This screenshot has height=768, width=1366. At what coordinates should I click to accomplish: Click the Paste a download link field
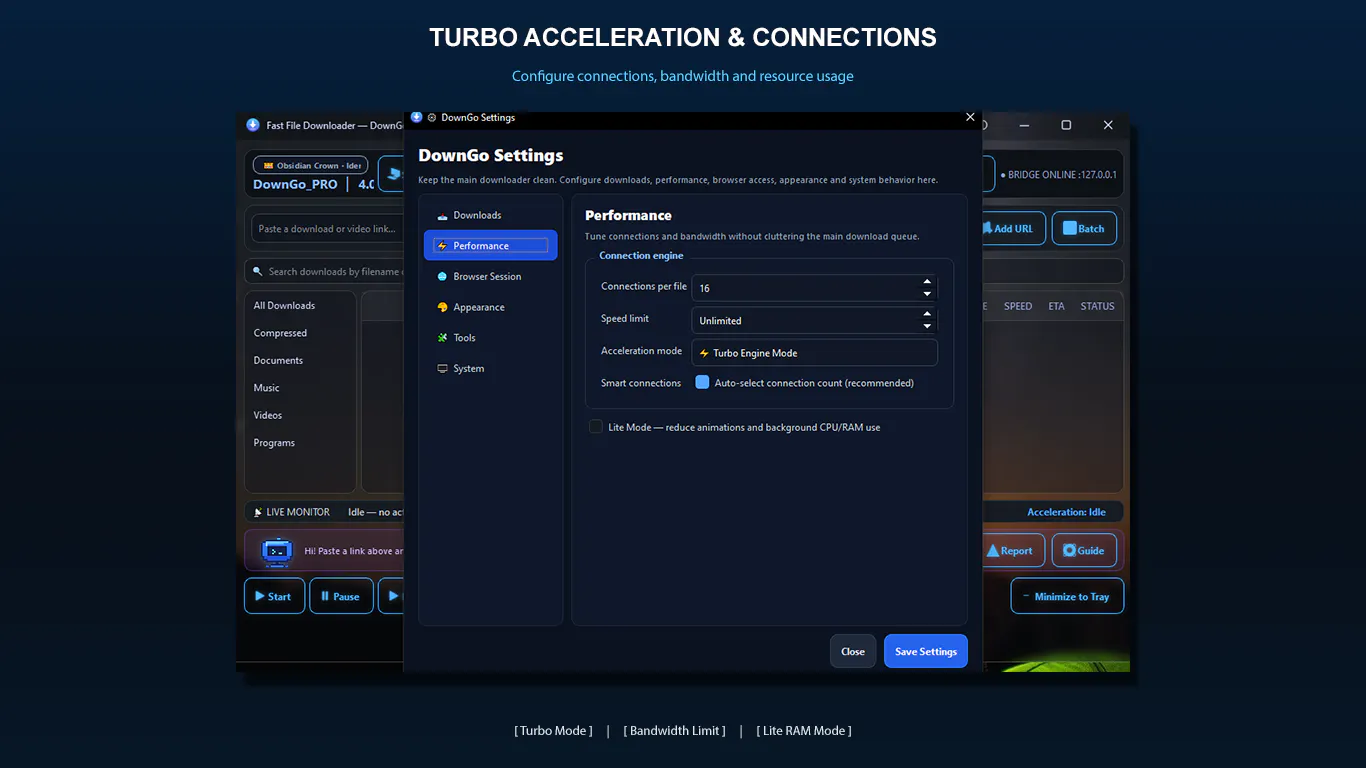[328, 228]
